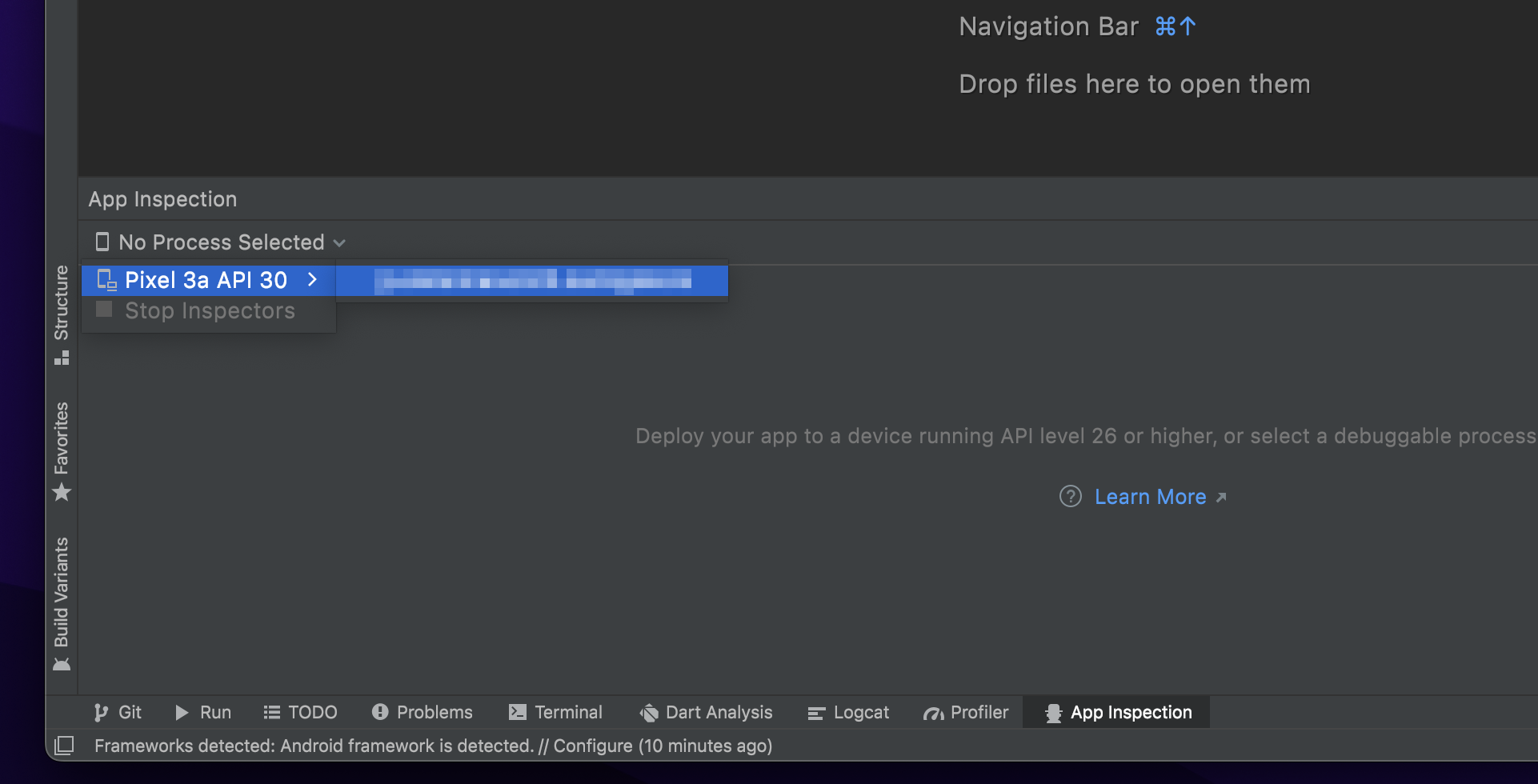Open the Logcat icon

click(815, 712)
